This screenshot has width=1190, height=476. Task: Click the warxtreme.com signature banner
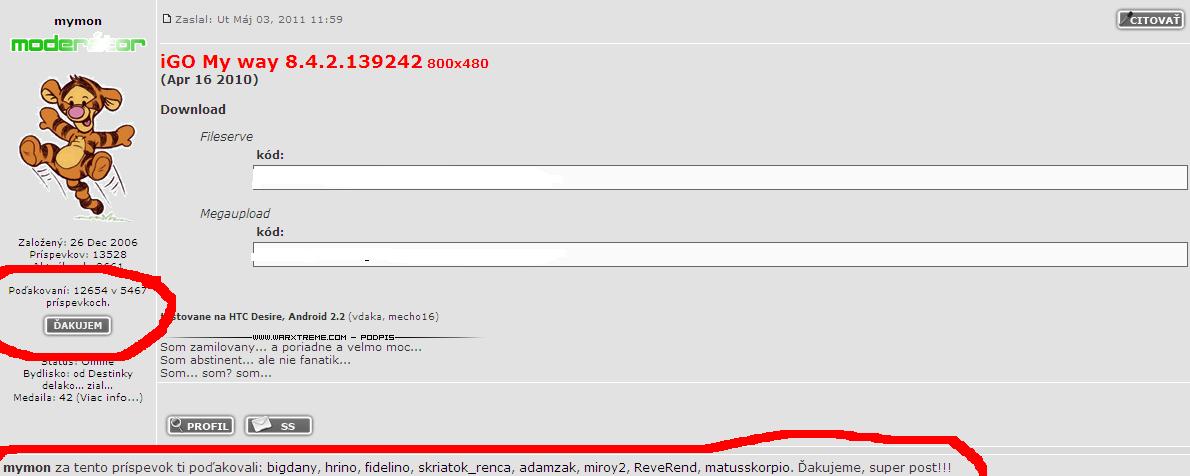pyautogui.click(x=320, y=337)
